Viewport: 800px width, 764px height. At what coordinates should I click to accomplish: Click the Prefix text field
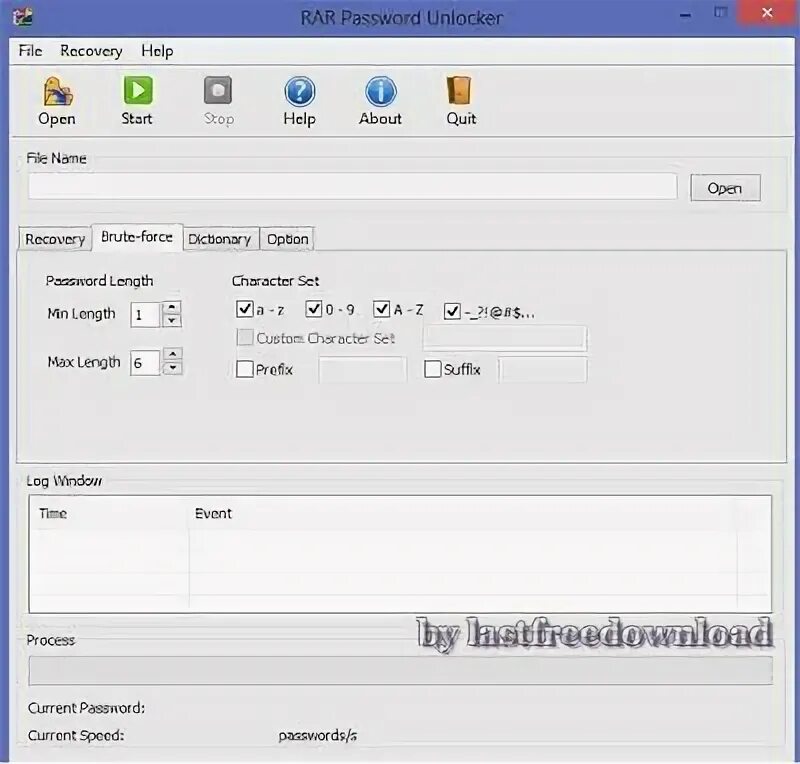[363, 369]
